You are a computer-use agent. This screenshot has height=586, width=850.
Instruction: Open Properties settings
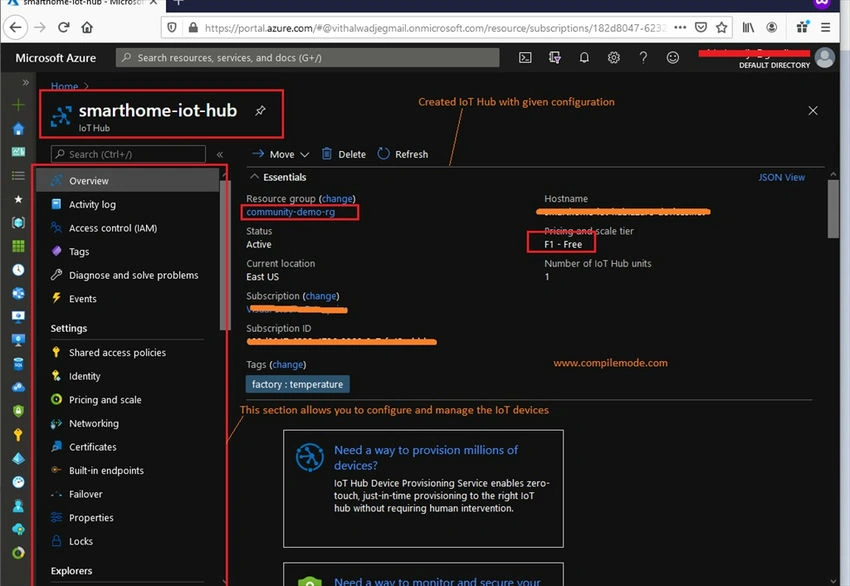click(91, 518)
